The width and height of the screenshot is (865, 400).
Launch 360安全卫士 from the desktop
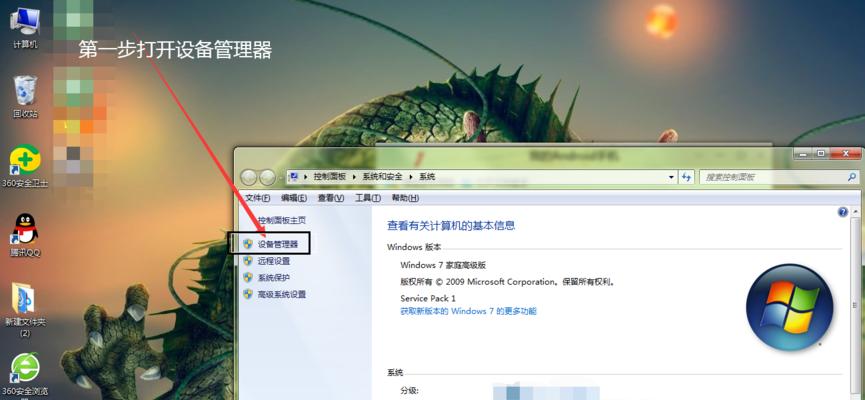(24, 167)
